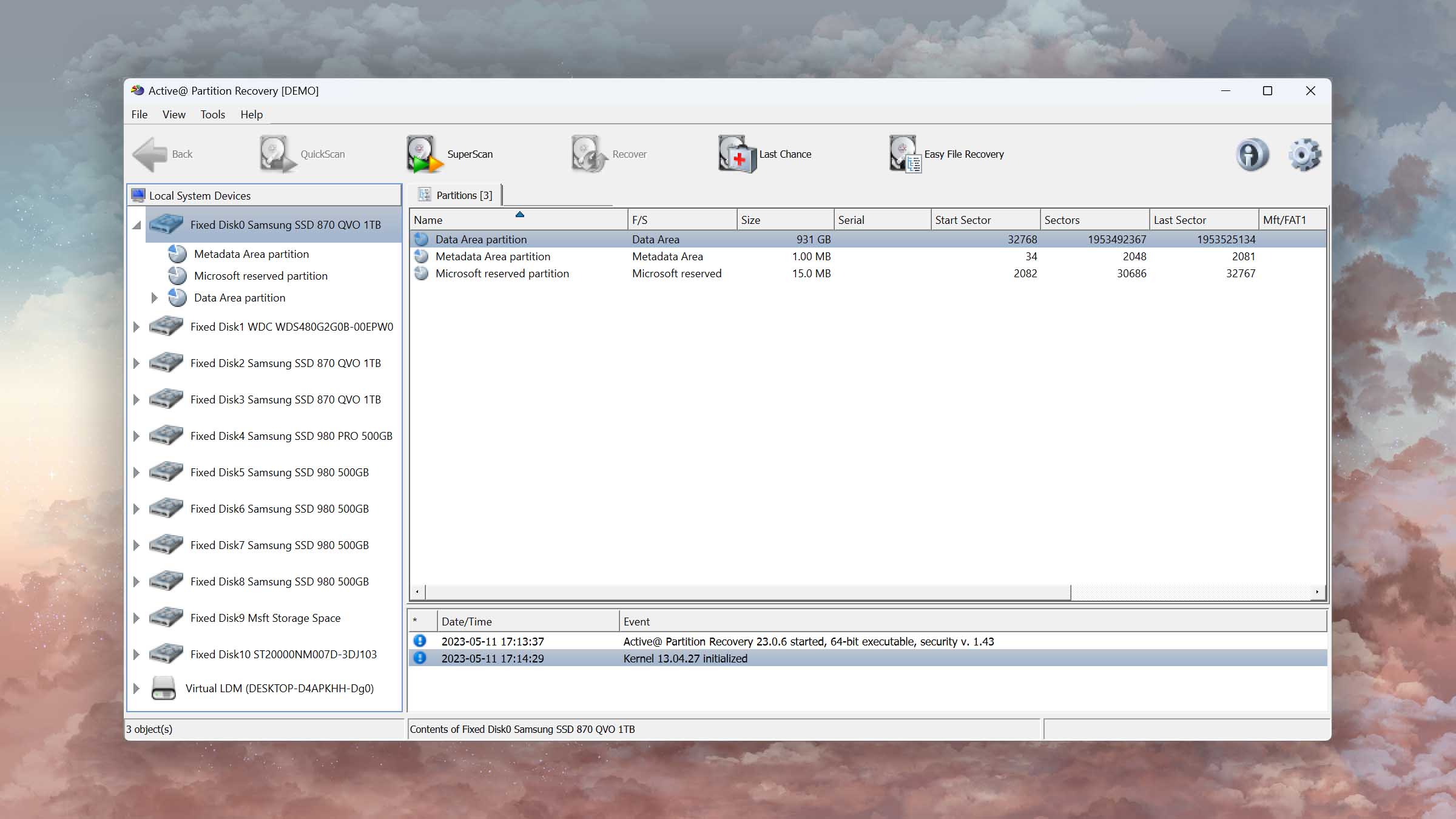Click the '3 object(s)' status bar text
This screenshot has height=819, width=1456.
[149, 729]
